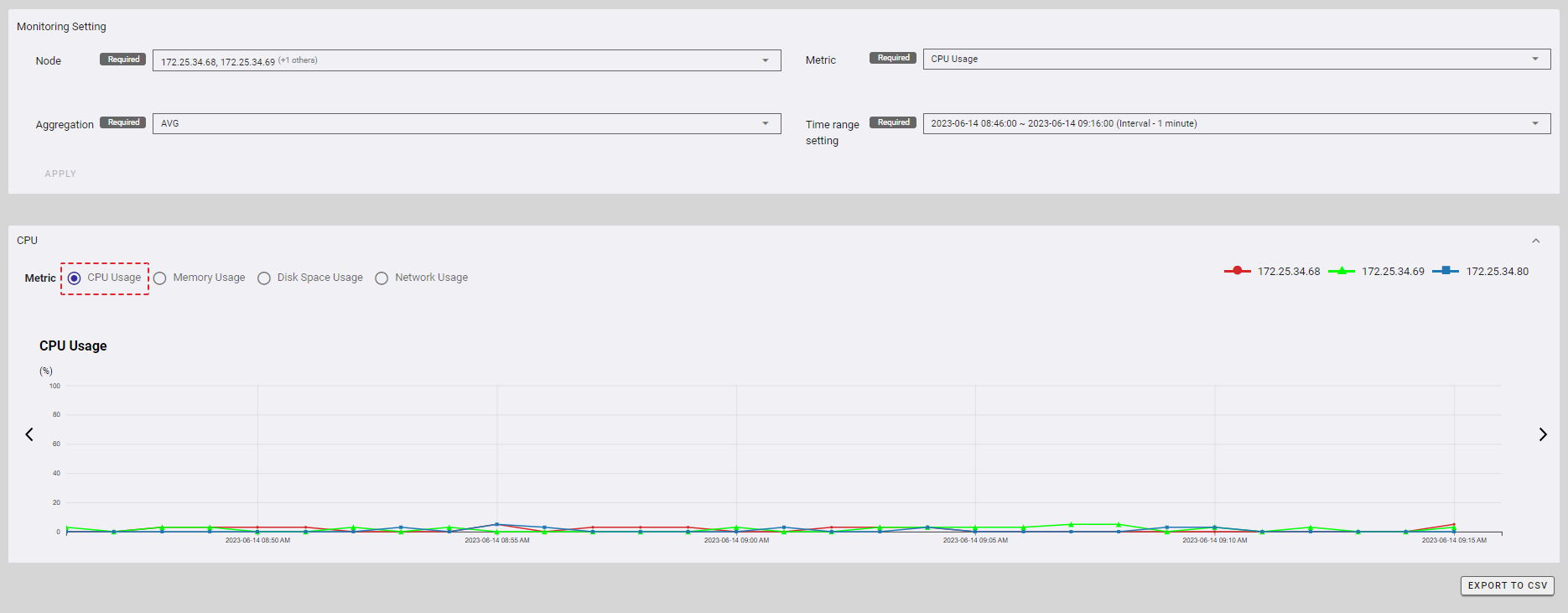Click the 172.25.34.80 legend label

pos(1497,272)
